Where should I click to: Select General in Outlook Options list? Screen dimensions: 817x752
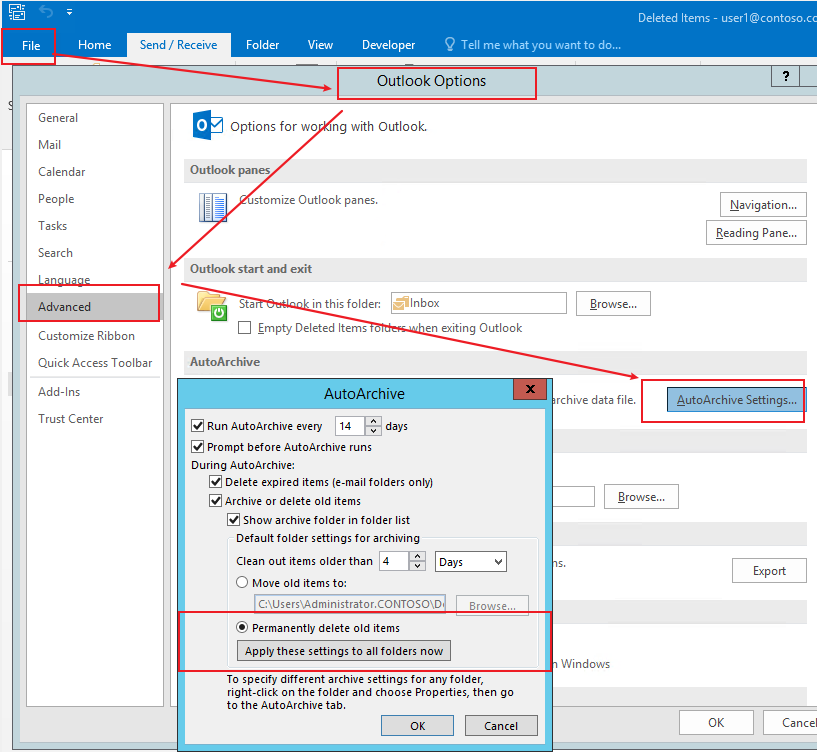point(95,118)
